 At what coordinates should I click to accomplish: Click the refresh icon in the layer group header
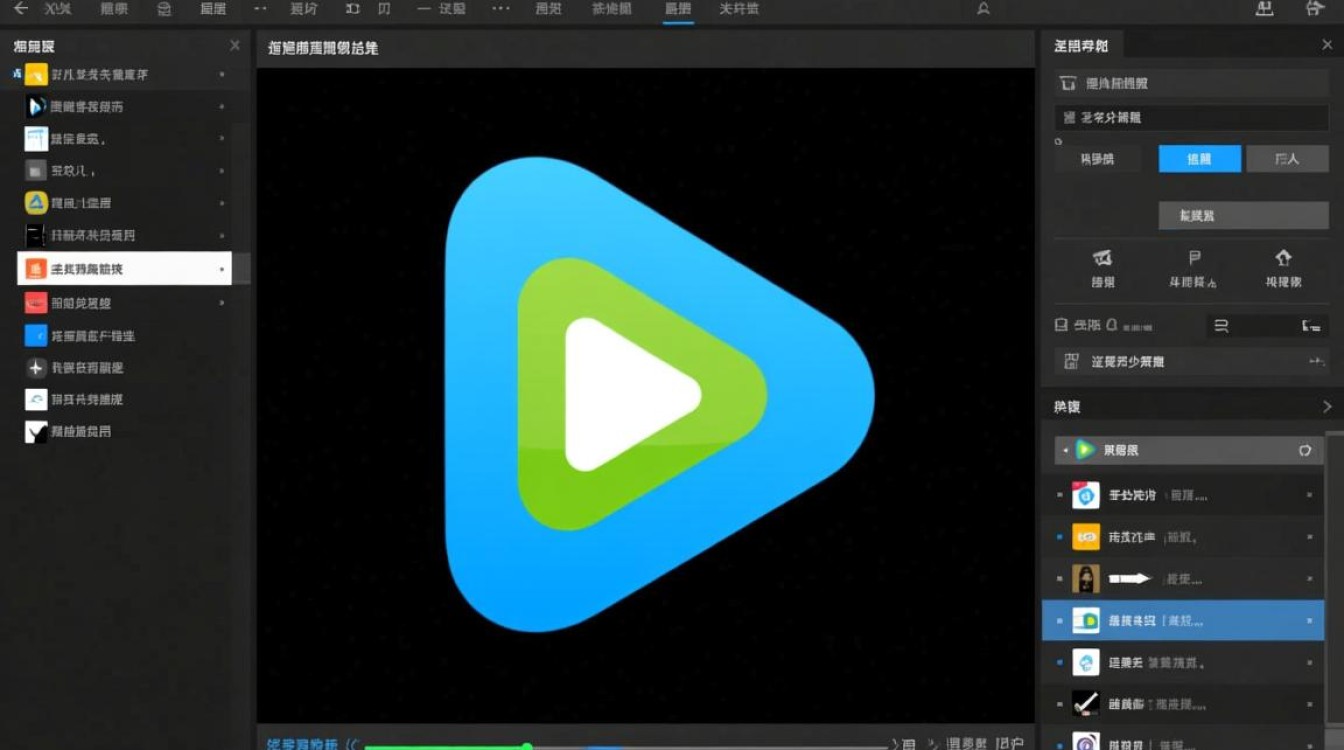click(x=1304, y=451)
